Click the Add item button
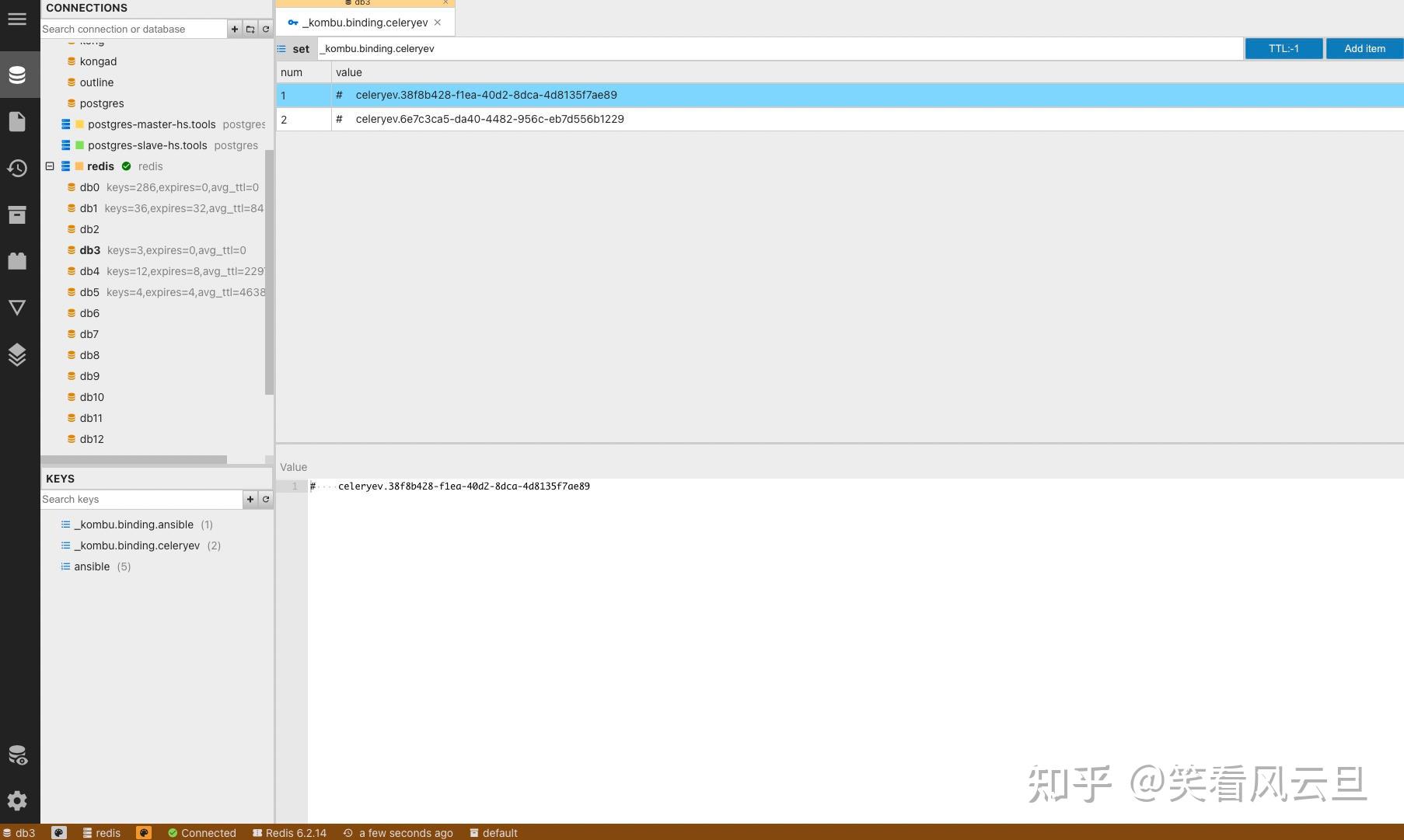Viewport: 1404px width, 840px height. pos(1364,48)
